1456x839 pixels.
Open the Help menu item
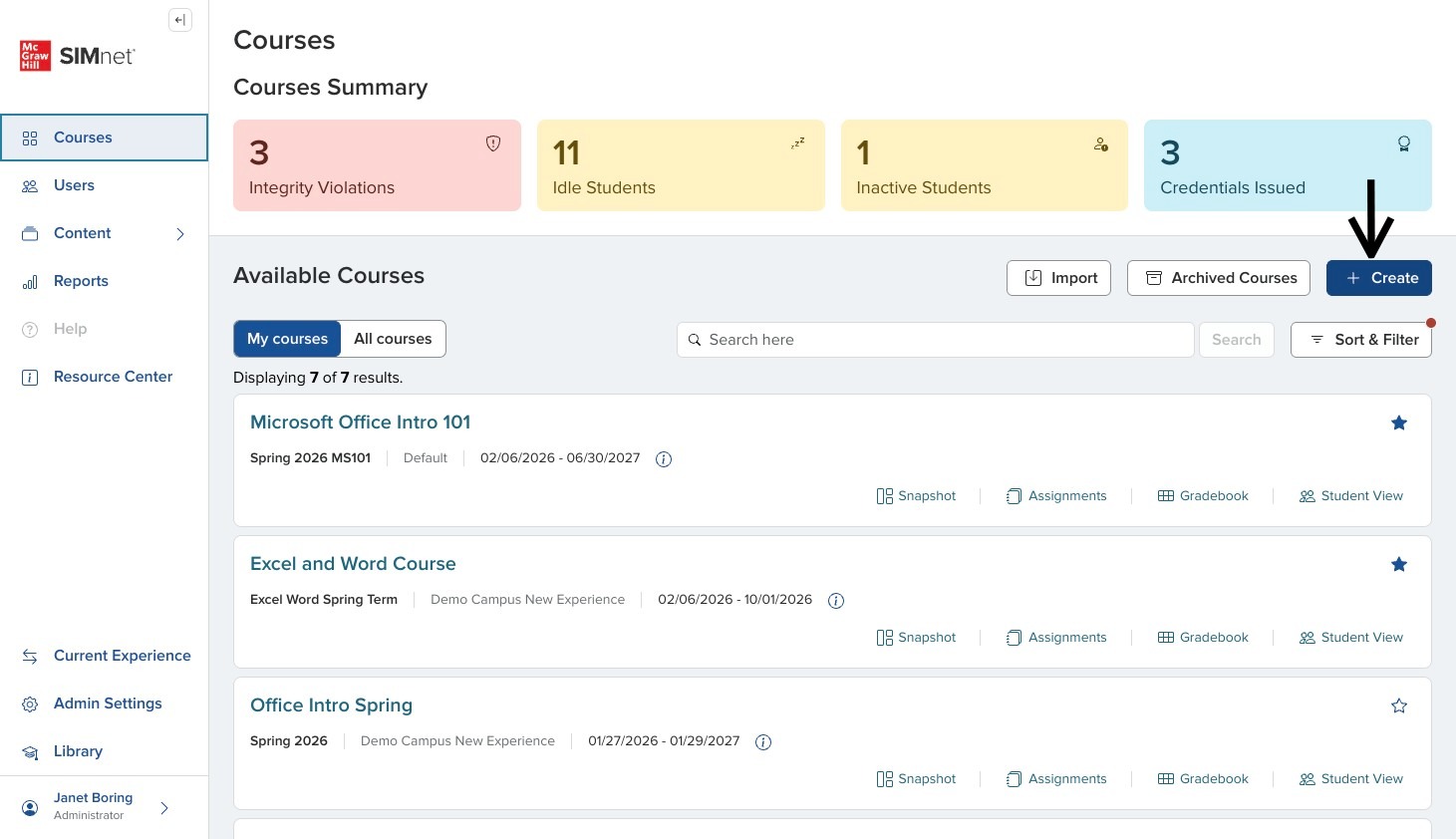(x=104, y=329)
